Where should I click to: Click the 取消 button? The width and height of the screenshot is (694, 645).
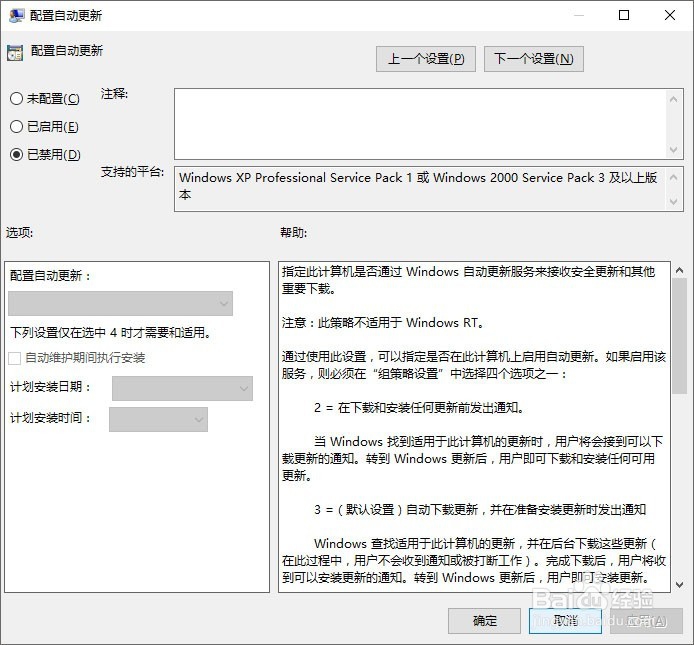click(x=565, y=621)
